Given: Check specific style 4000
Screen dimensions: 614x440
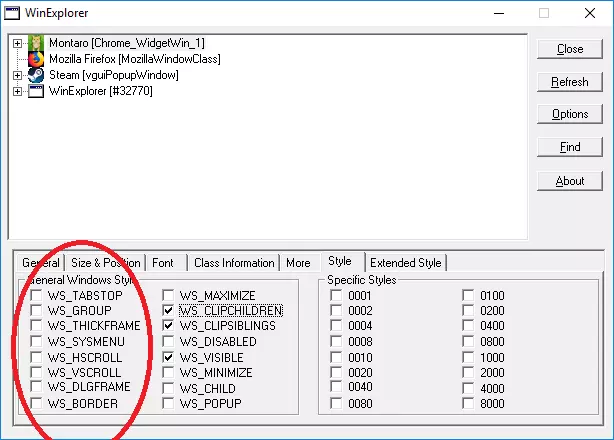Looking at the screenshot, I should (468, 388).
